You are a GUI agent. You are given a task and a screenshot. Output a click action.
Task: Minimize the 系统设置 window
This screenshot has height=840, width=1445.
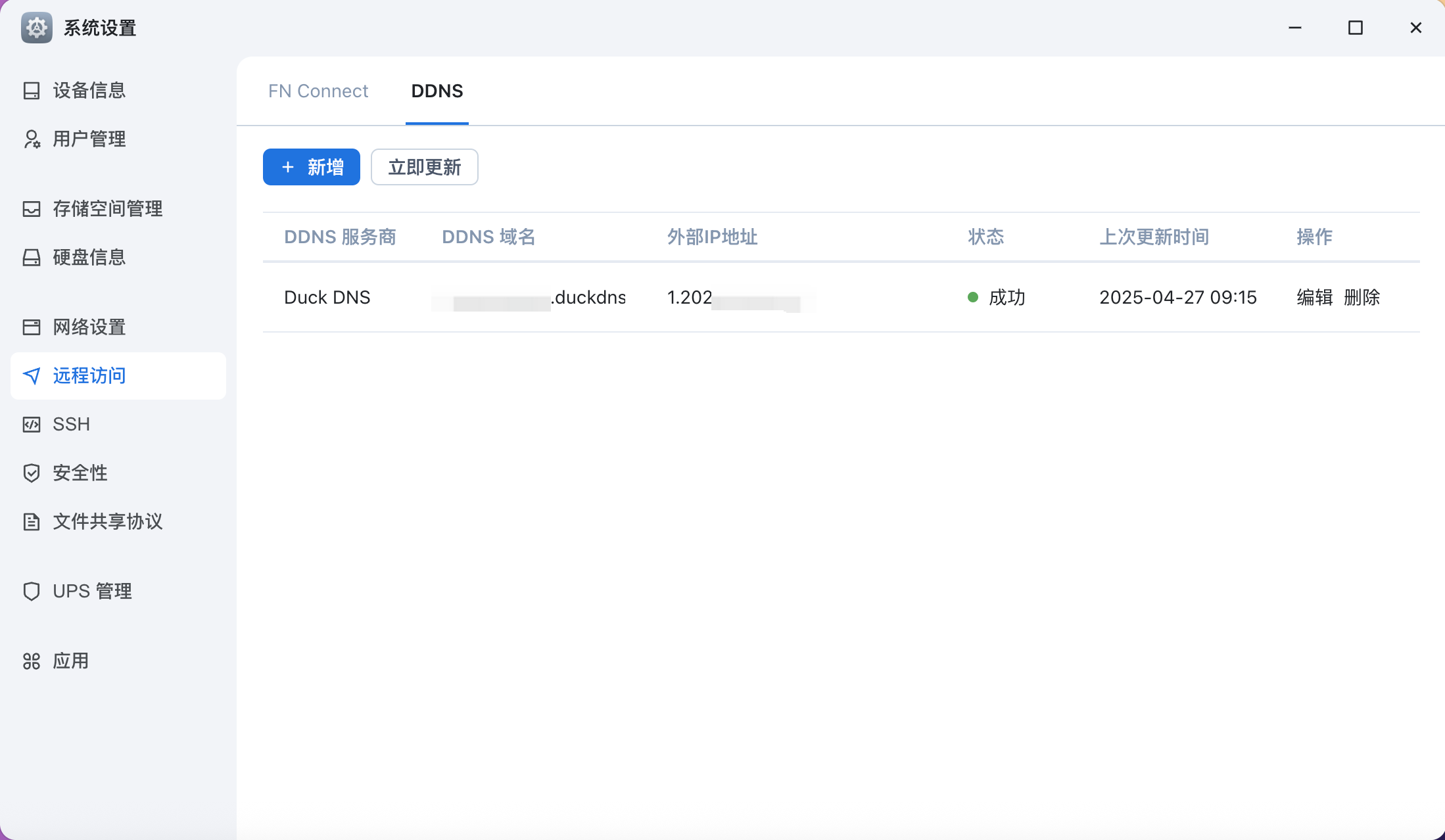[x=1295, y=28]
